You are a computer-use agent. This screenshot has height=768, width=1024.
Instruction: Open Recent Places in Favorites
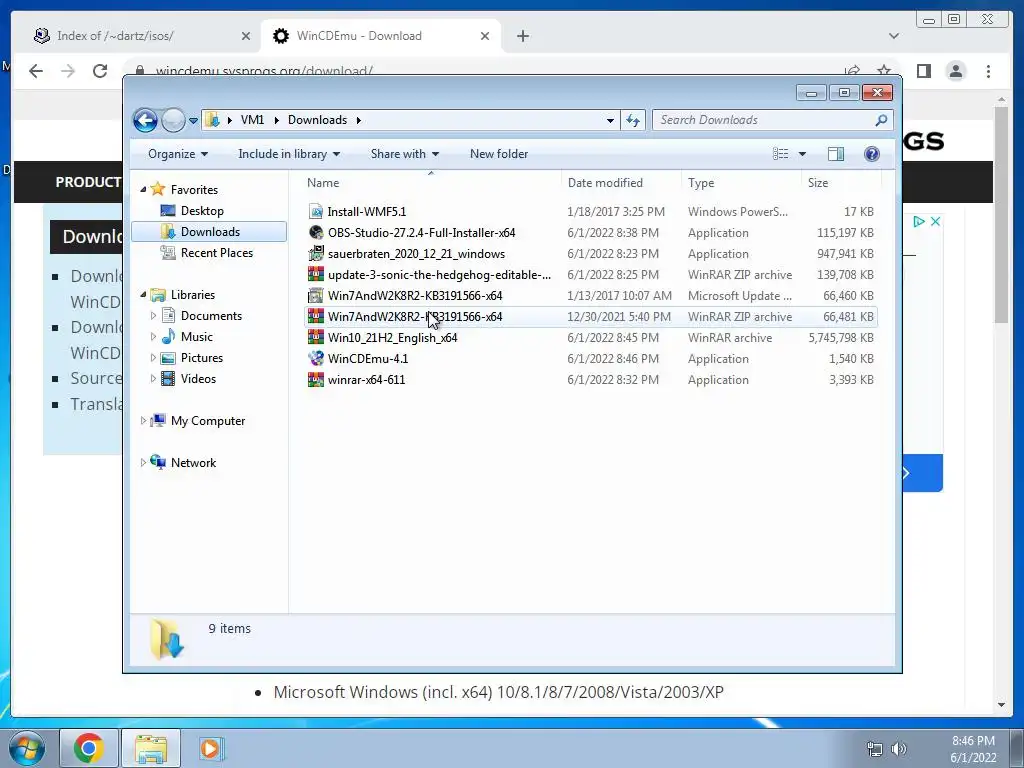[216, 253]
